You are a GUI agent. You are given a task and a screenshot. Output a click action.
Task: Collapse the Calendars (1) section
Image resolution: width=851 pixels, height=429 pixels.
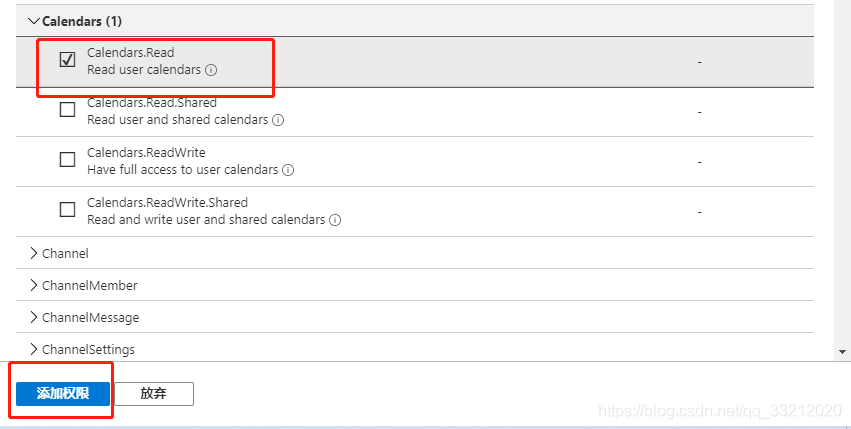click(34, 20)
